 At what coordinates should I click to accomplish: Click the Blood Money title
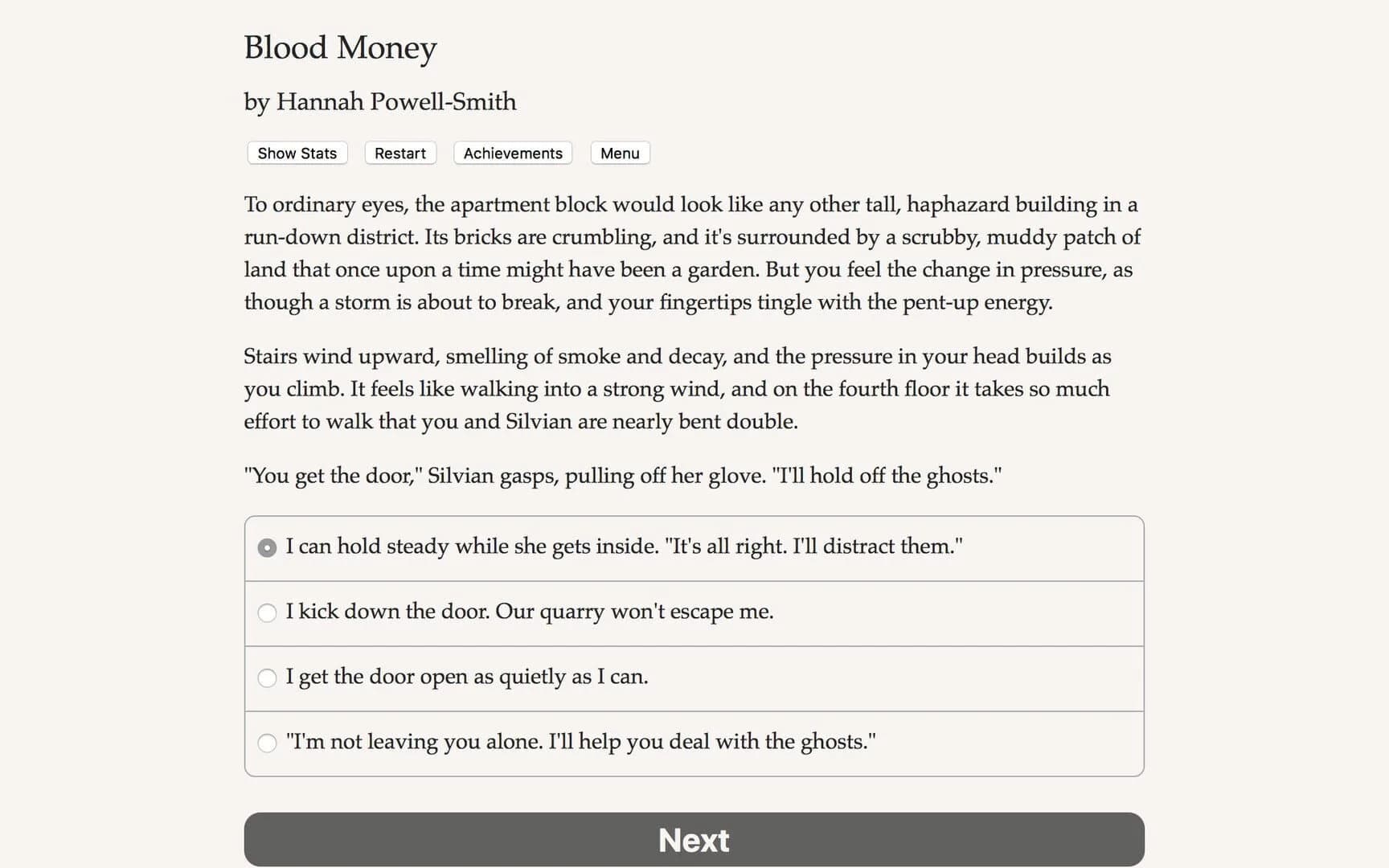(340, 48)
